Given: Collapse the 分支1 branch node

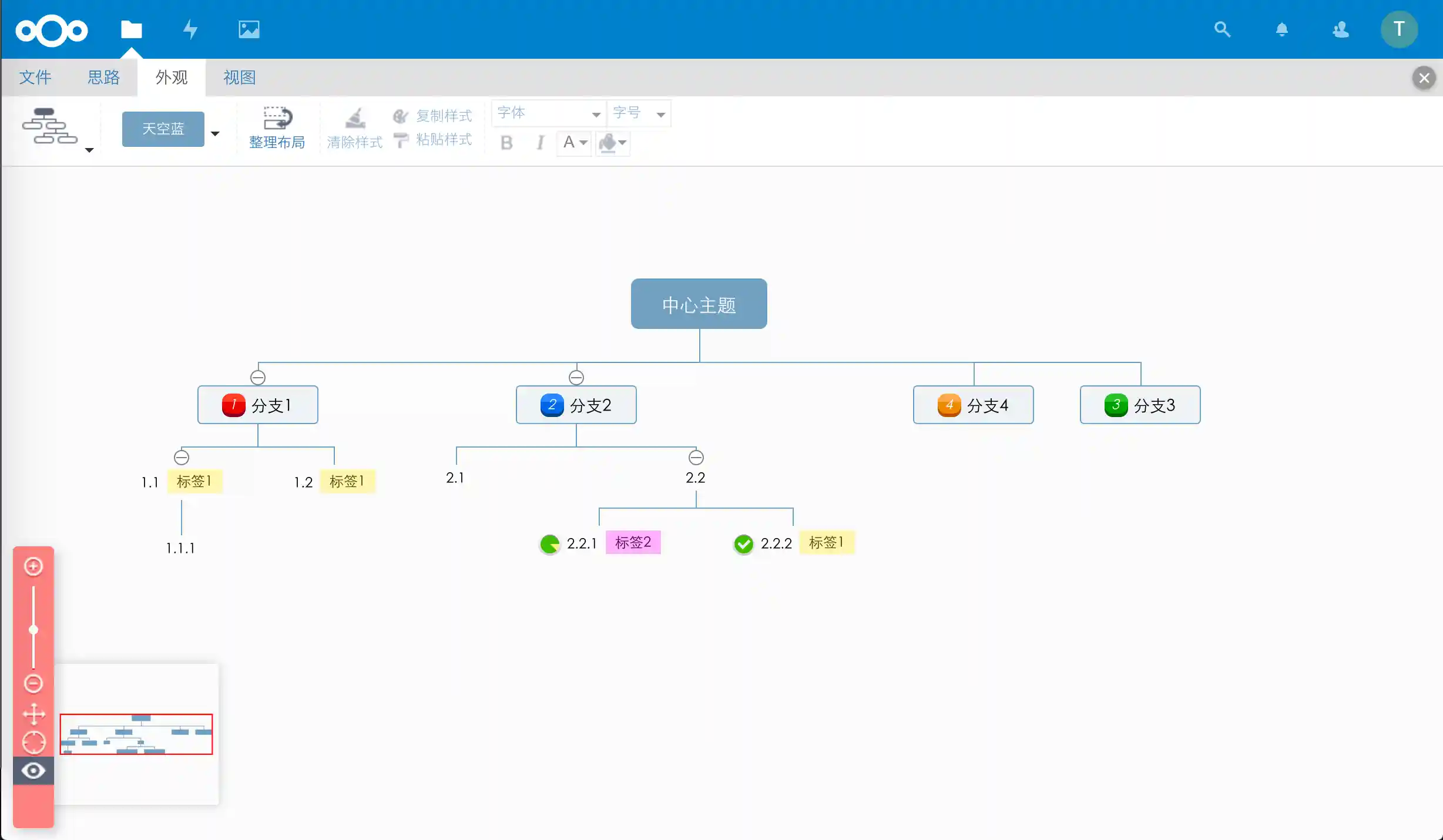Looking at the screenshot, I should click(x=258, y=377).
